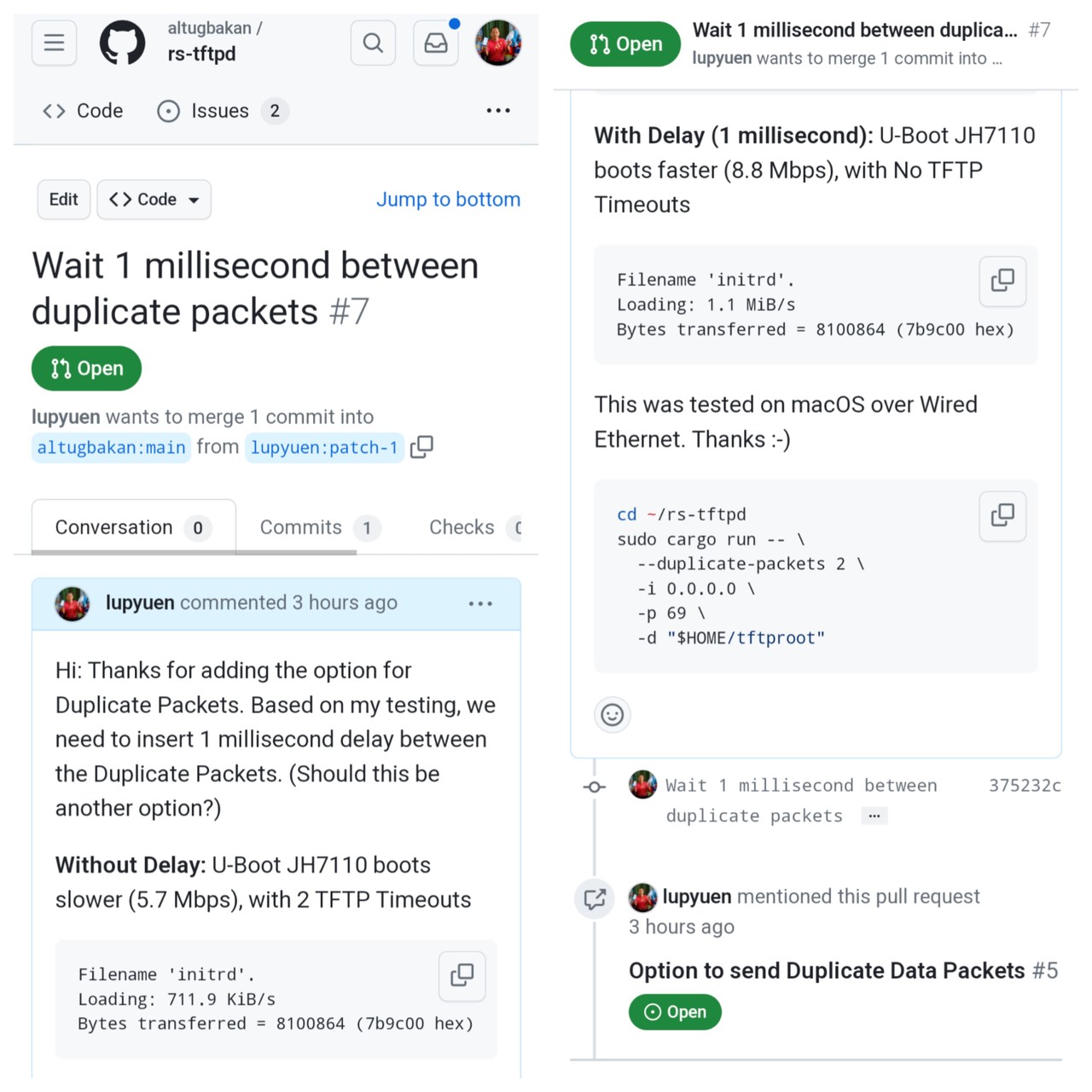1092x1092 pixels.
Task: Open the hamburger navigation menu
Action: [54, 43]
